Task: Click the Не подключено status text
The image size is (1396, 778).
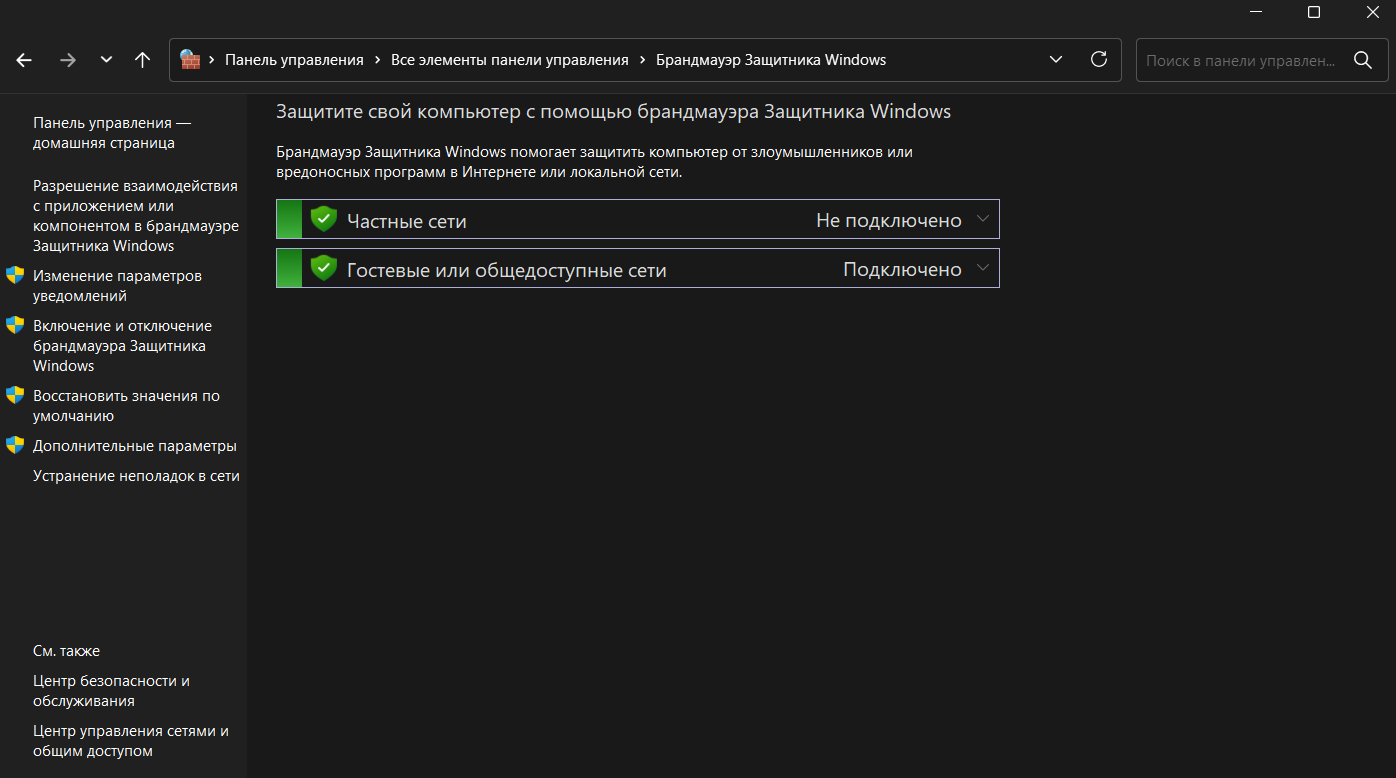Action: pos(889,221)
